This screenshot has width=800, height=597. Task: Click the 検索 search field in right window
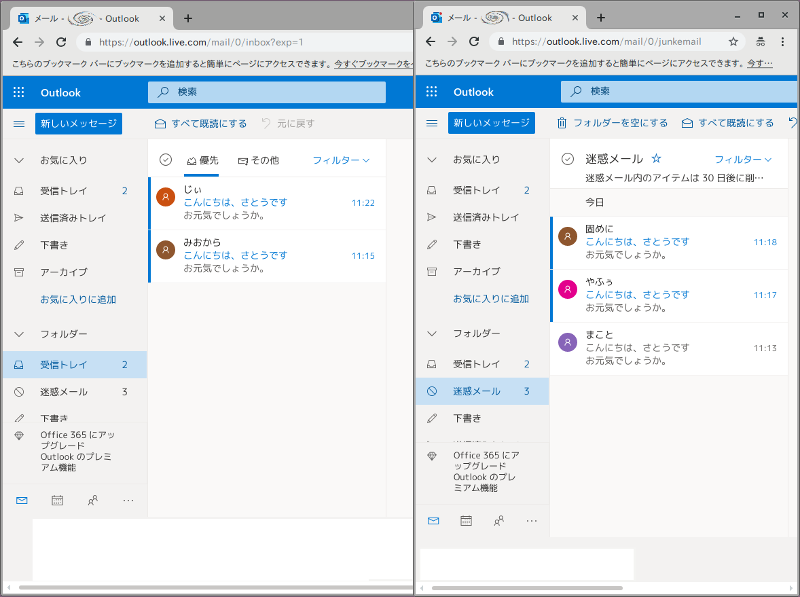680,91
